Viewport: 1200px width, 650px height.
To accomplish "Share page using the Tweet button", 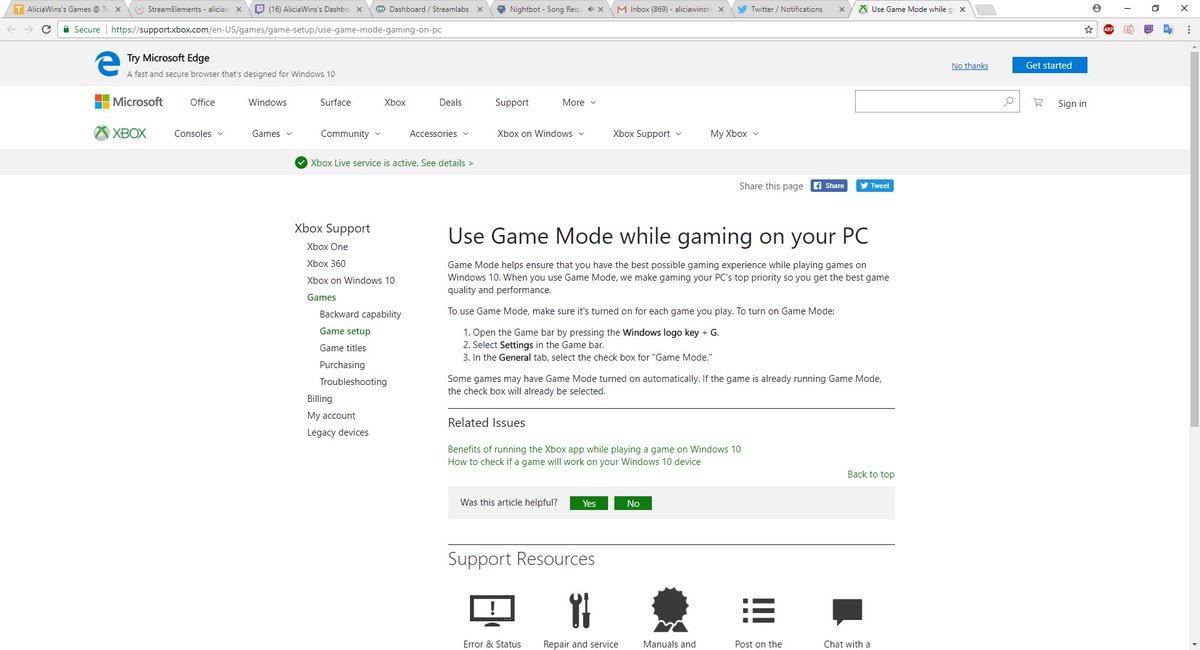I will point(875,185).
